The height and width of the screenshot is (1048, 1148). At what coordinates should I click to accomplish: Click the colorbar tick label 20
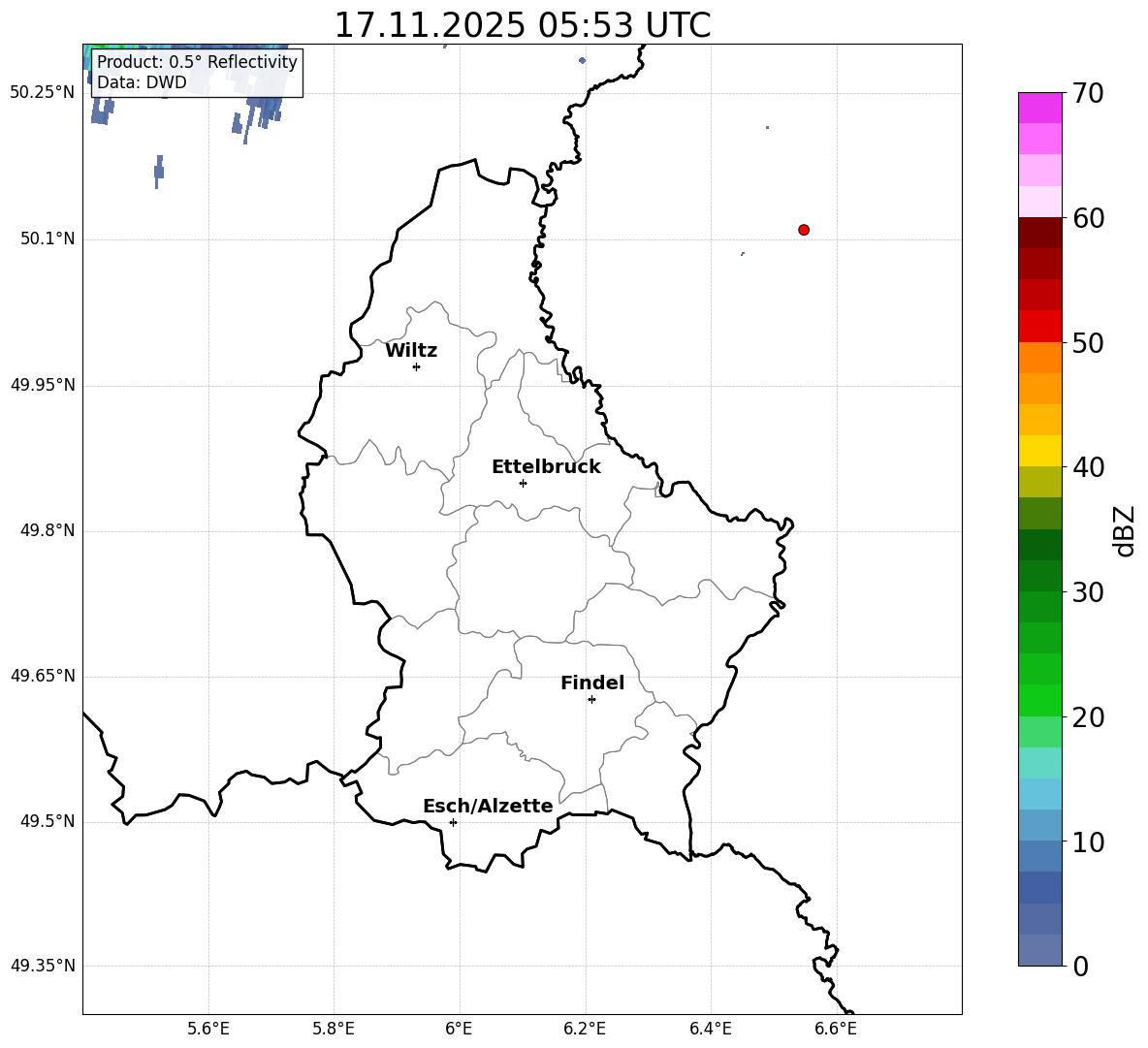click(1088, 717)
